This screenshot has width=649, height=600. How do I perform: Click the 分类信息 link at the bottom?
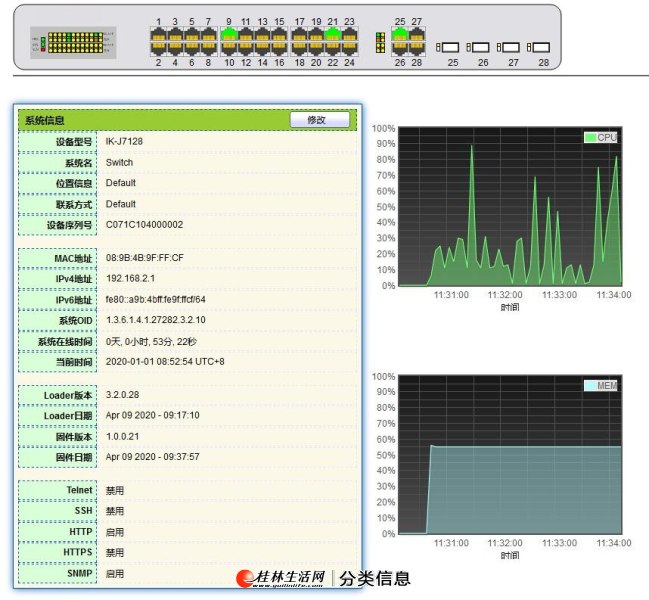375,578
